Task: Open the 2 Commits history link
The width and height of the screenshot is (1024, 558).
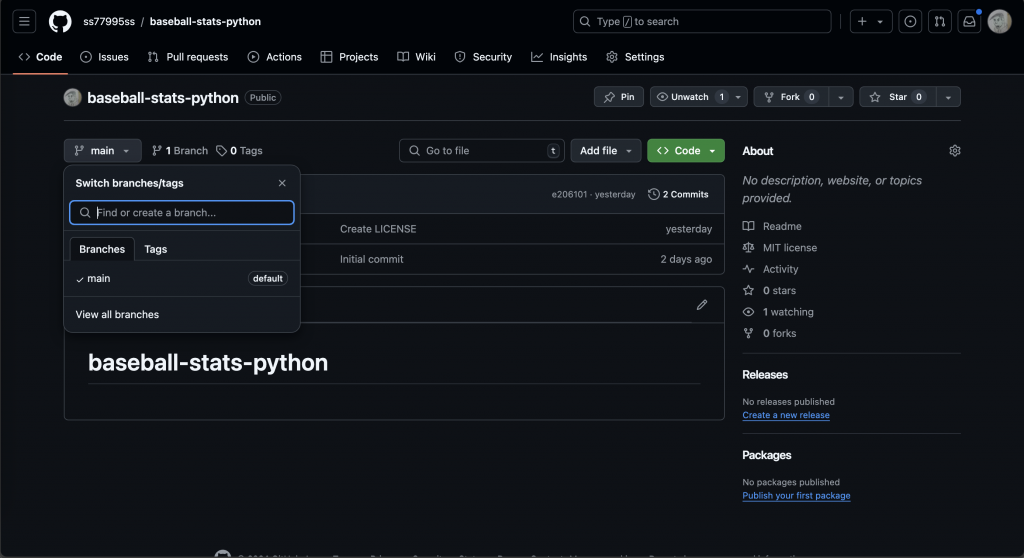Action: click(x=678, y=194)
